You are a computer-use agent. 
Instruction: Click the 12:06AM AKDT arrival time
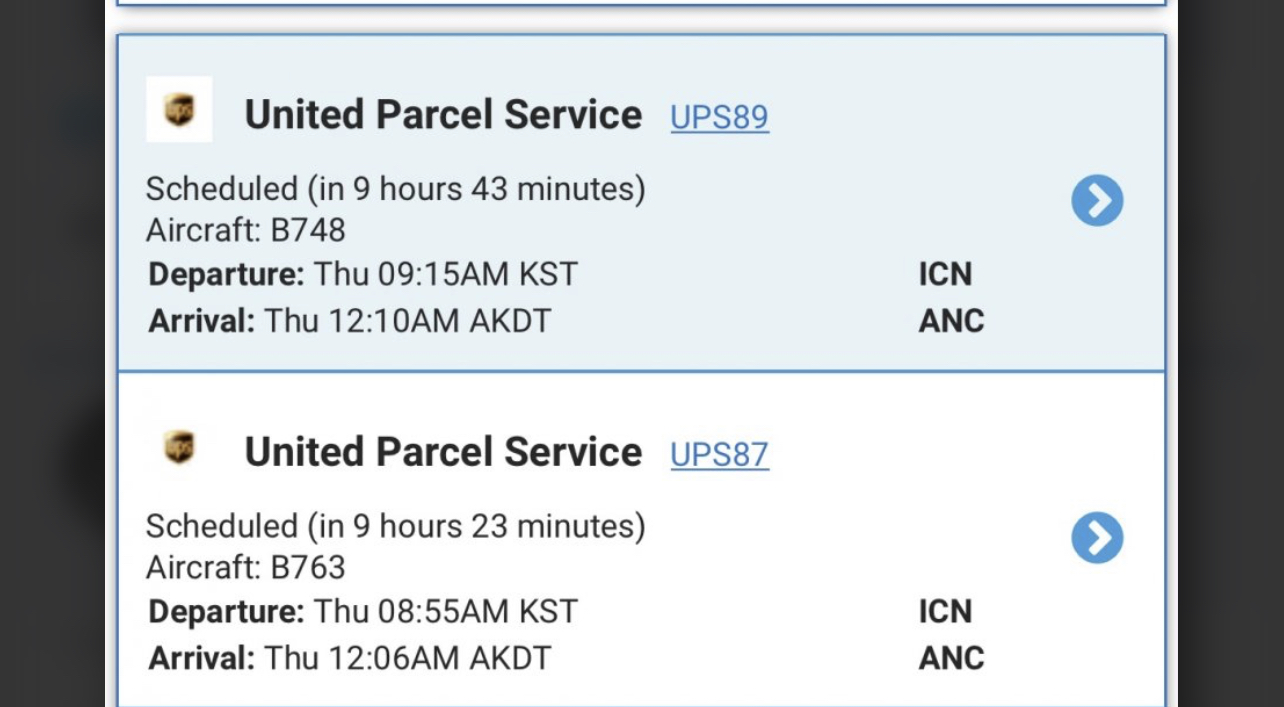pos(407,658)
